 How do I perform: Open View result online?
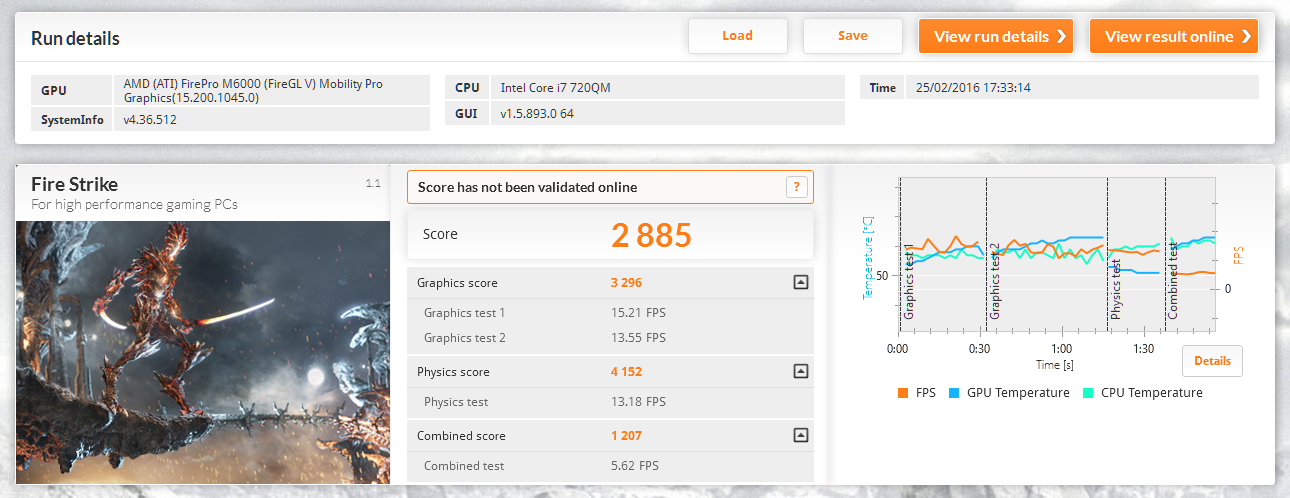[x=1174, y=36]
